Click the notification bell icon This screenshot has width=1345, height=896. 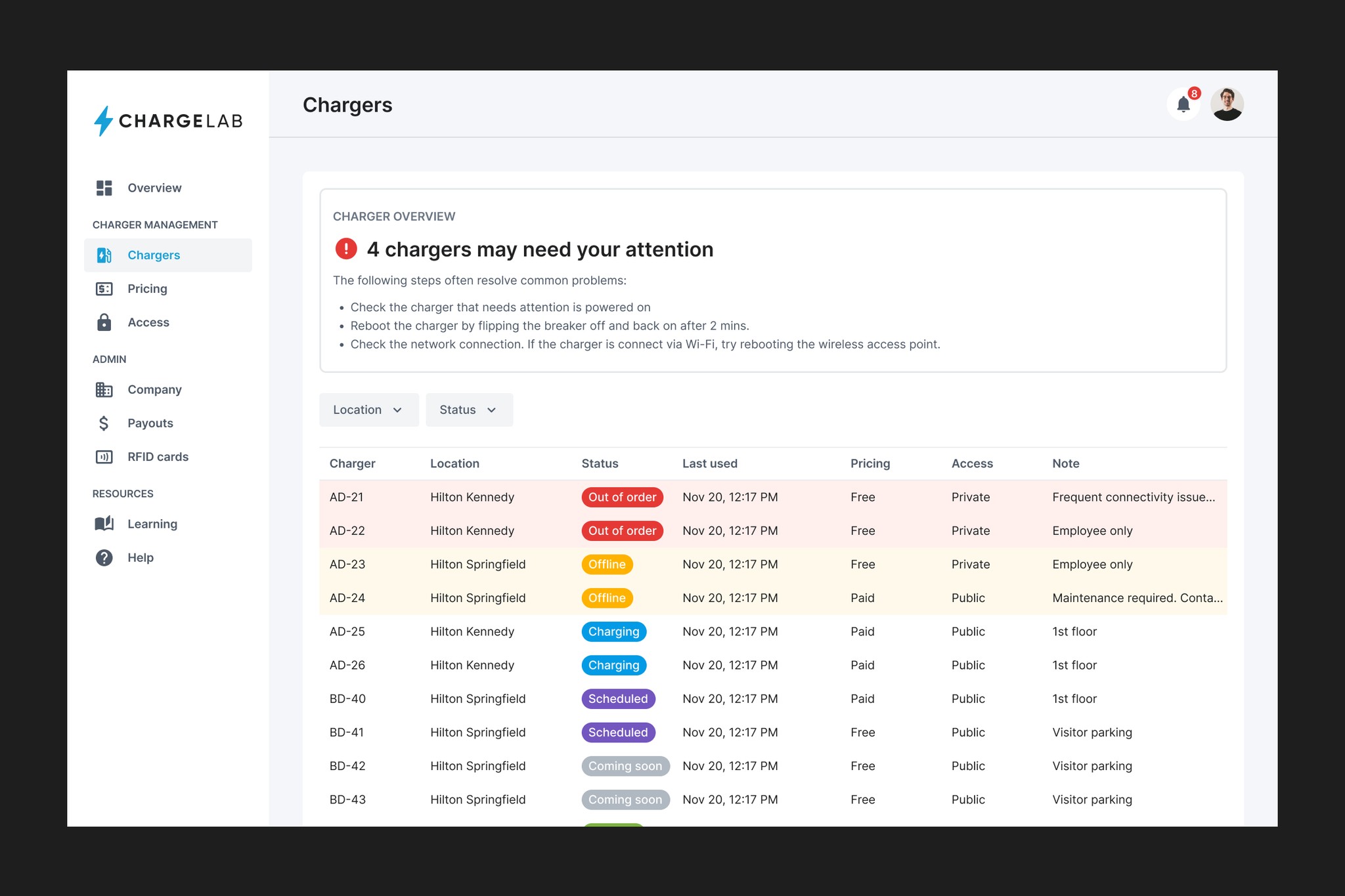point(1183,104)
